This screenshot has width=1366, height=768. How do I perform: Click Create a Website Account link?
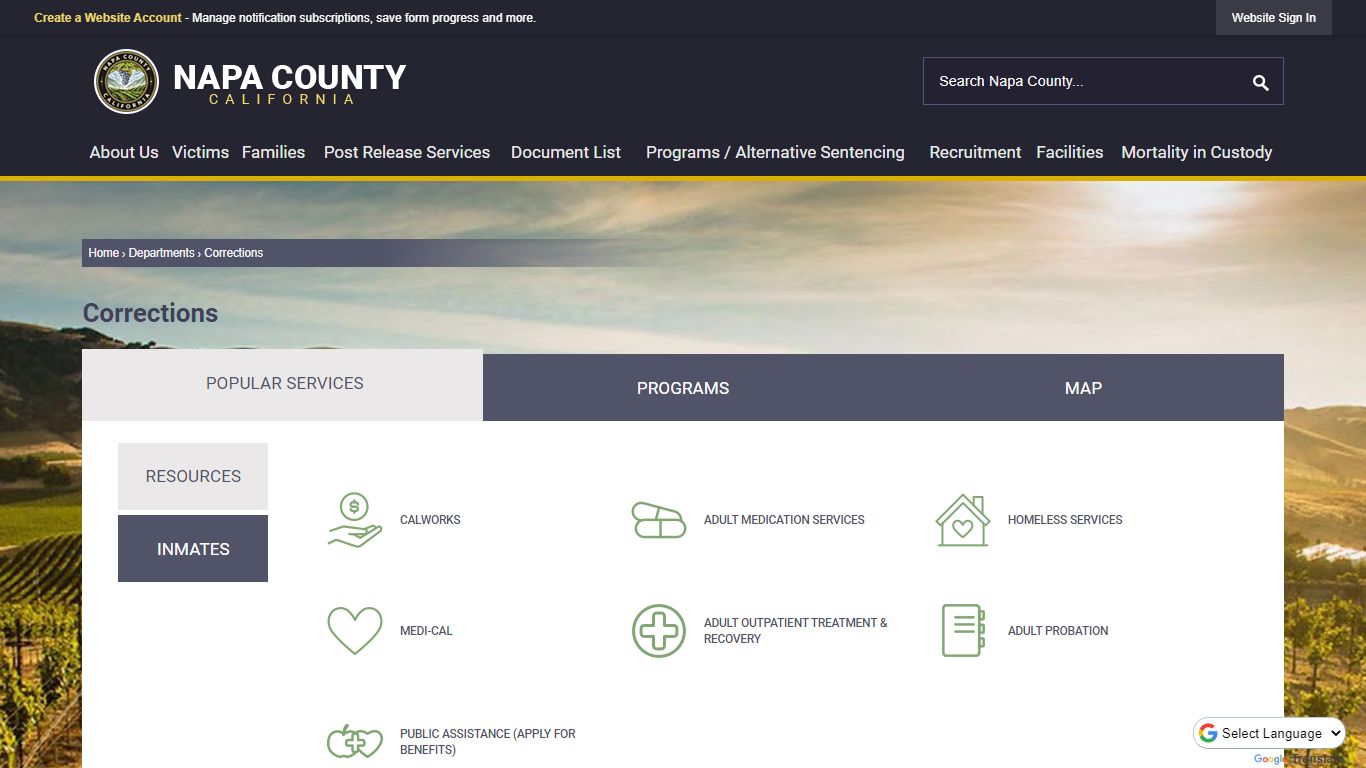click(x=108, y=18)
